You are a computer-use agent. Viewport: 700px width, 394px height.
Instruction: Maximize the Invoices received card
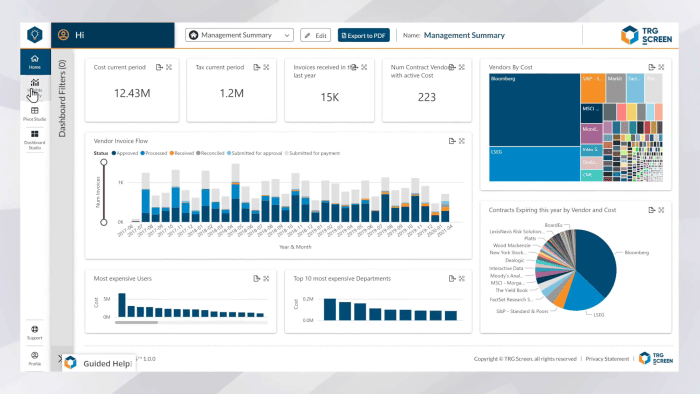point(364,67)
